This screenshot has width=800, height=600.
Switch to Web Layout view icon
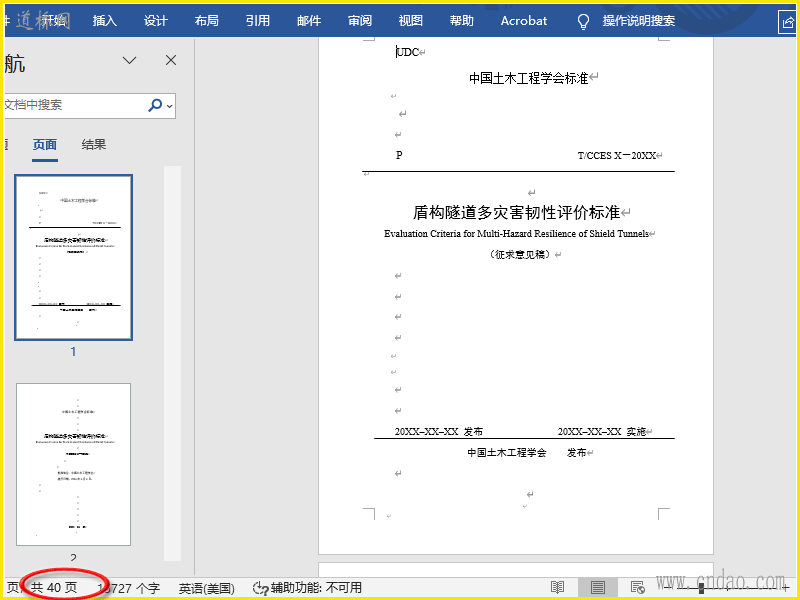click(638, 588)
